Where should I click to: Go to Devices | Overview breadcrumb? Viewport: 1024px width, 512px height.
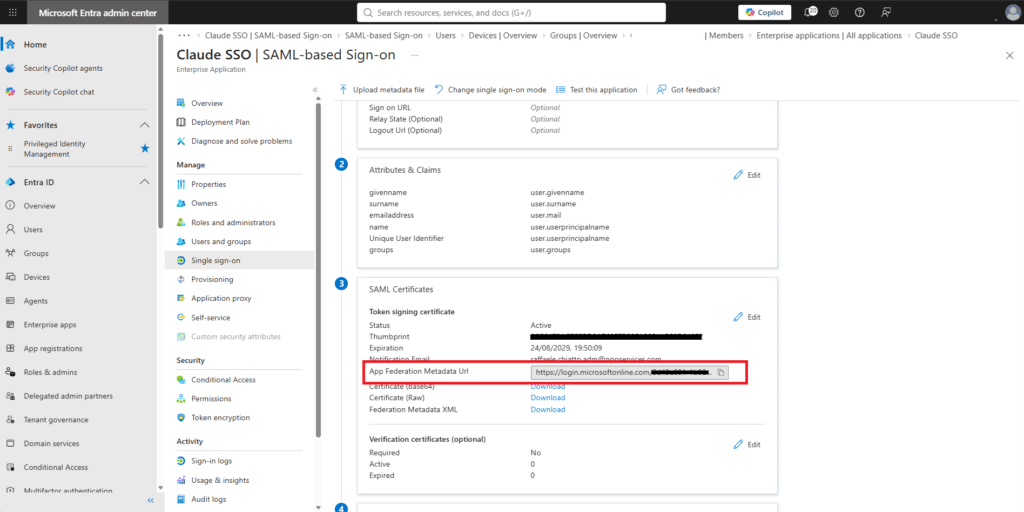(503, 35)
